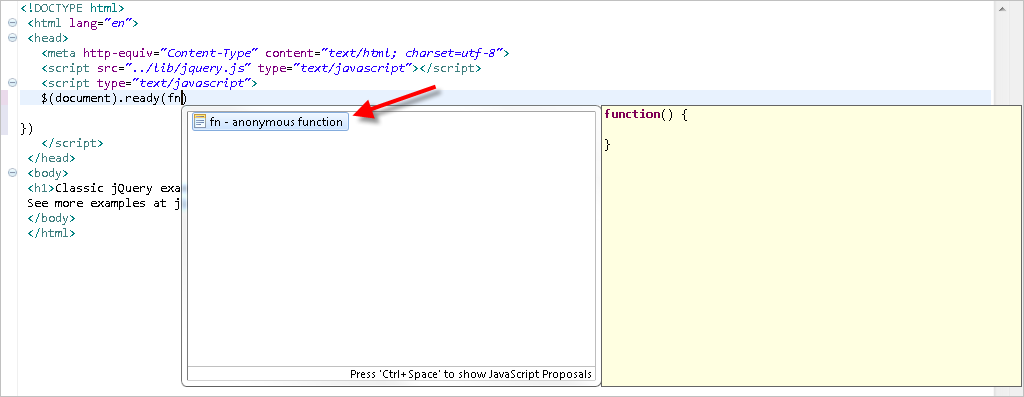
Task: Click the function() preview text in the yellow pane
Action: point(646,114)
